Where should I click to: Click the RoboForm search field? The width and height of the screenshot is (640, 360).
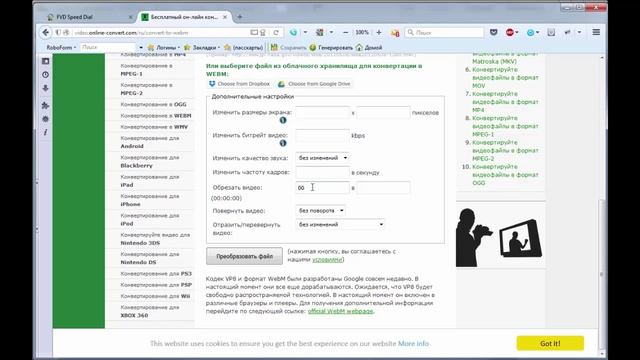(x=107, y=47)
